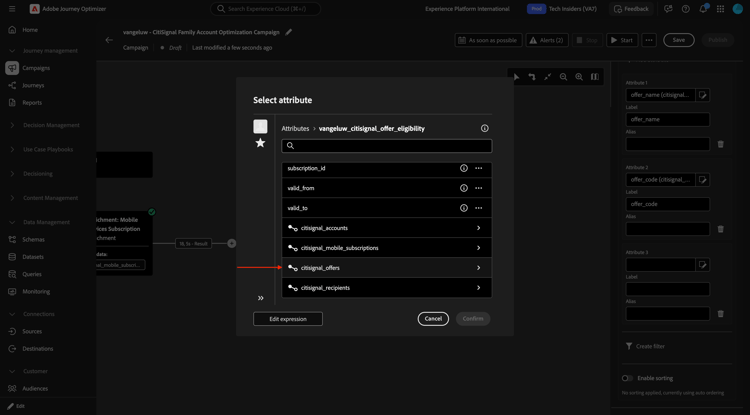Click the profile attributes icon in dialog
750x415 pixels.
tap(260, 126)
